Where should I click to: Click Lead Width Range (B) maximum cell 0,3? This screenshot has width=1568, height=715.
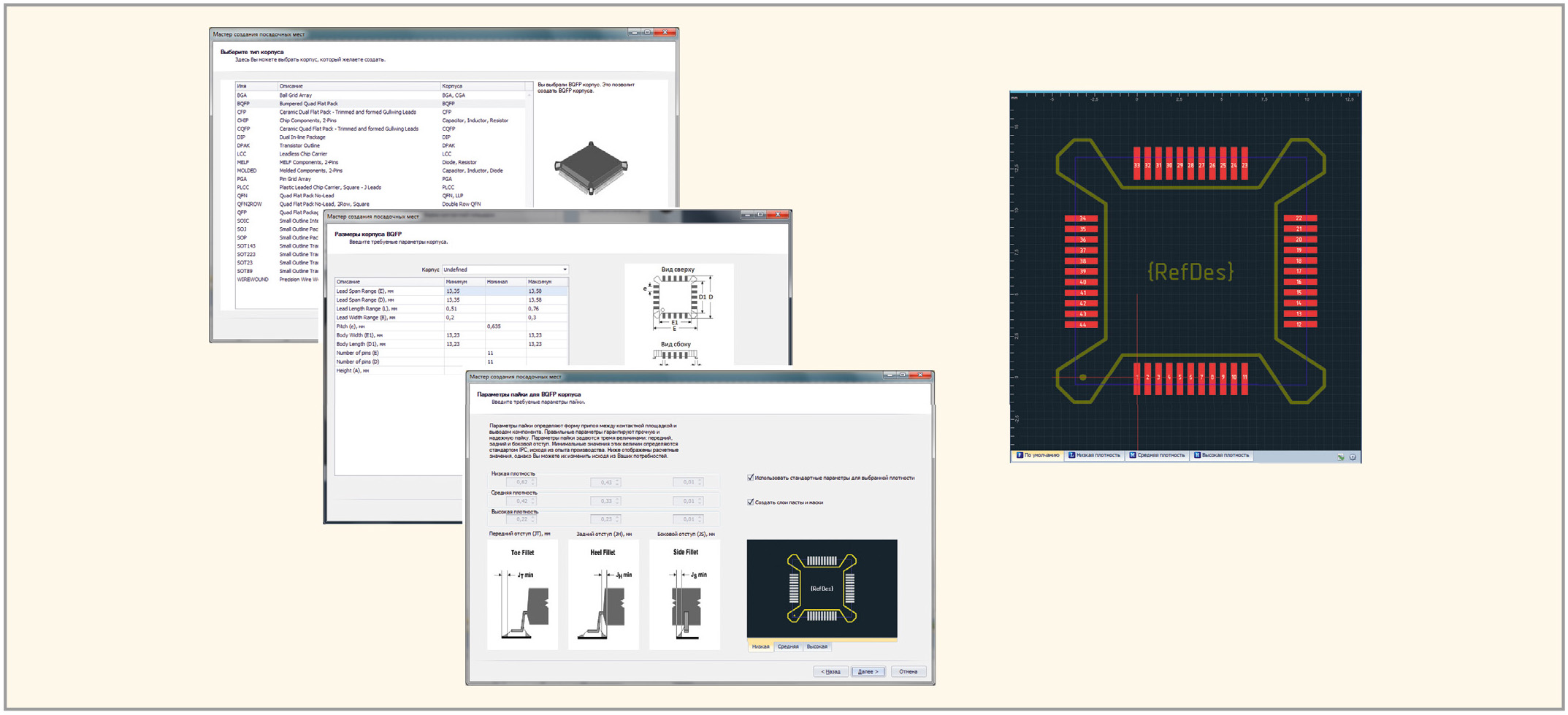[546, 318]
